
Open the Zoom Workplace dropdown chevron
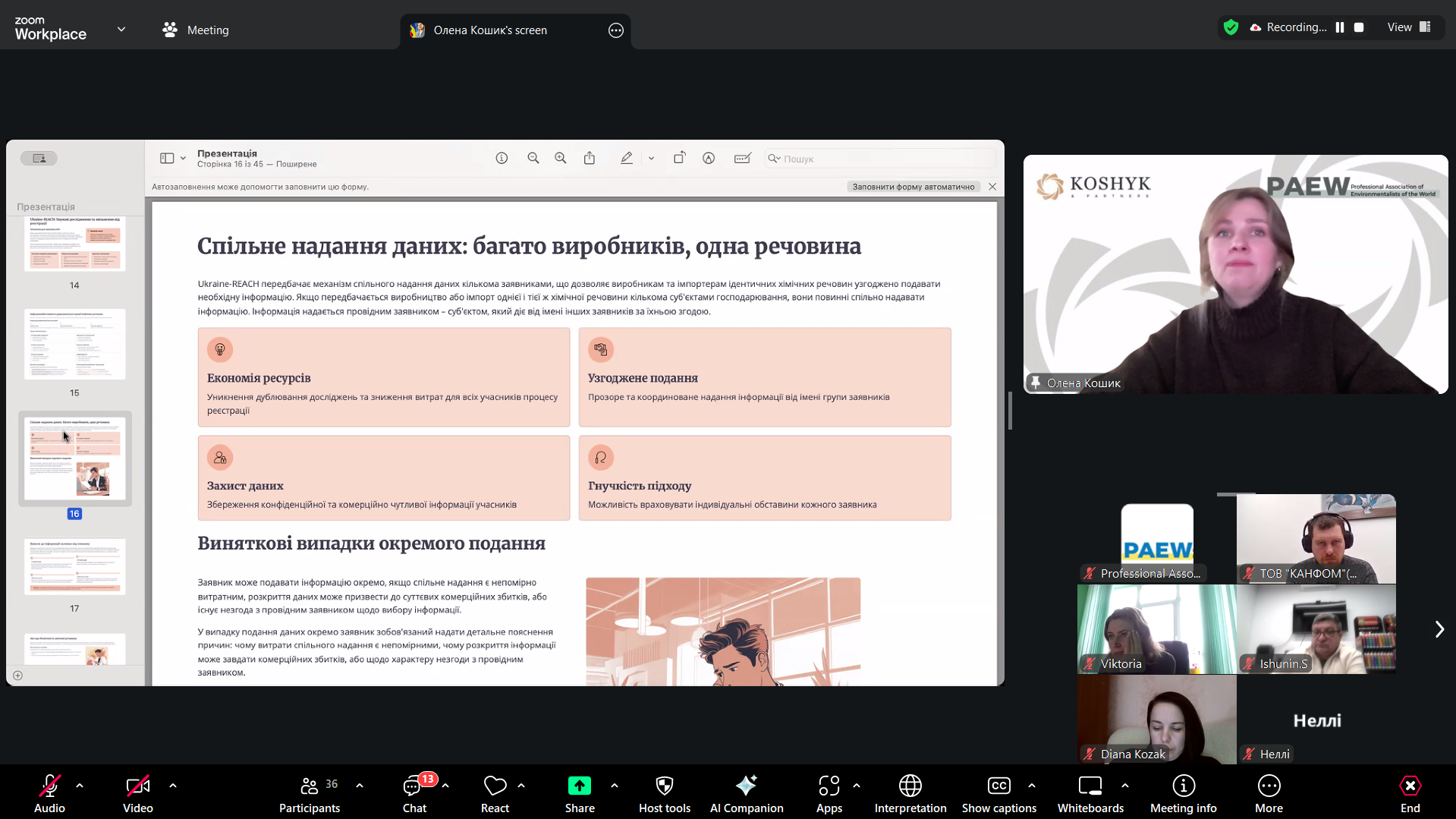121,30
